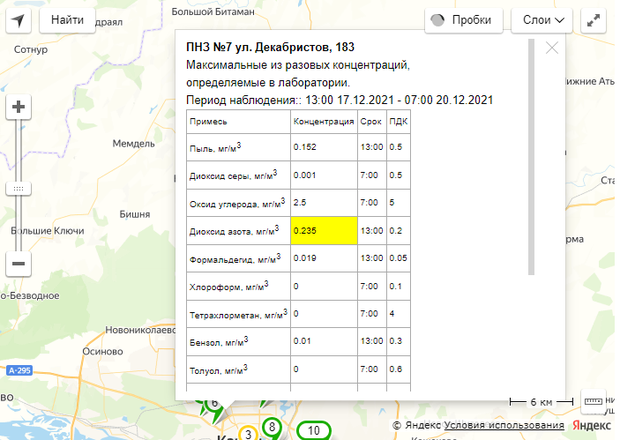Image resolution: width=620 pixels, height=440 pixels.
Task: Zoom in with the plus button
Action: pyautogui.click(x=20, y=107)
